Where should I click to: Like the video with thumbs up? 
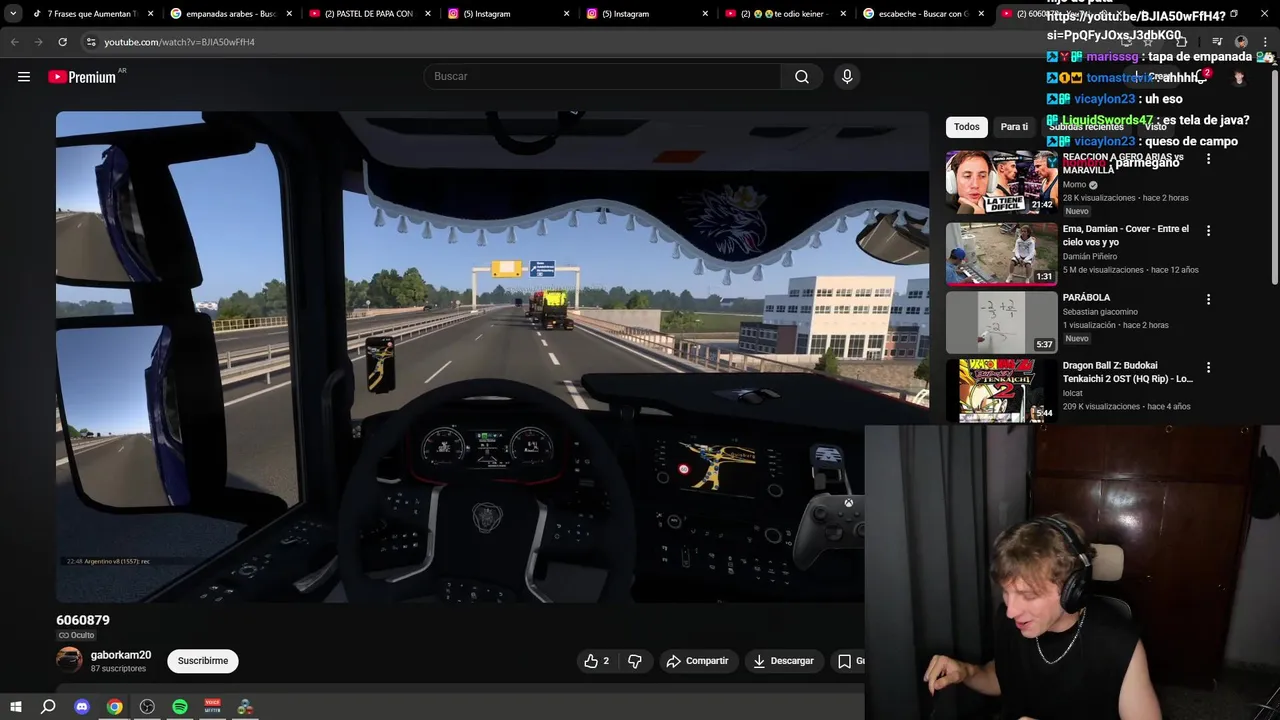click(x=598, y=661)
